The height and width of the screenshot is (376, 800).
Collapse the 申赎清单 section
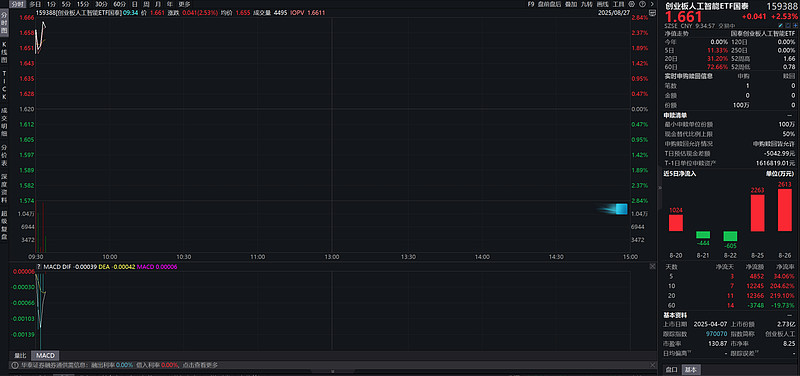click(790, 115)
